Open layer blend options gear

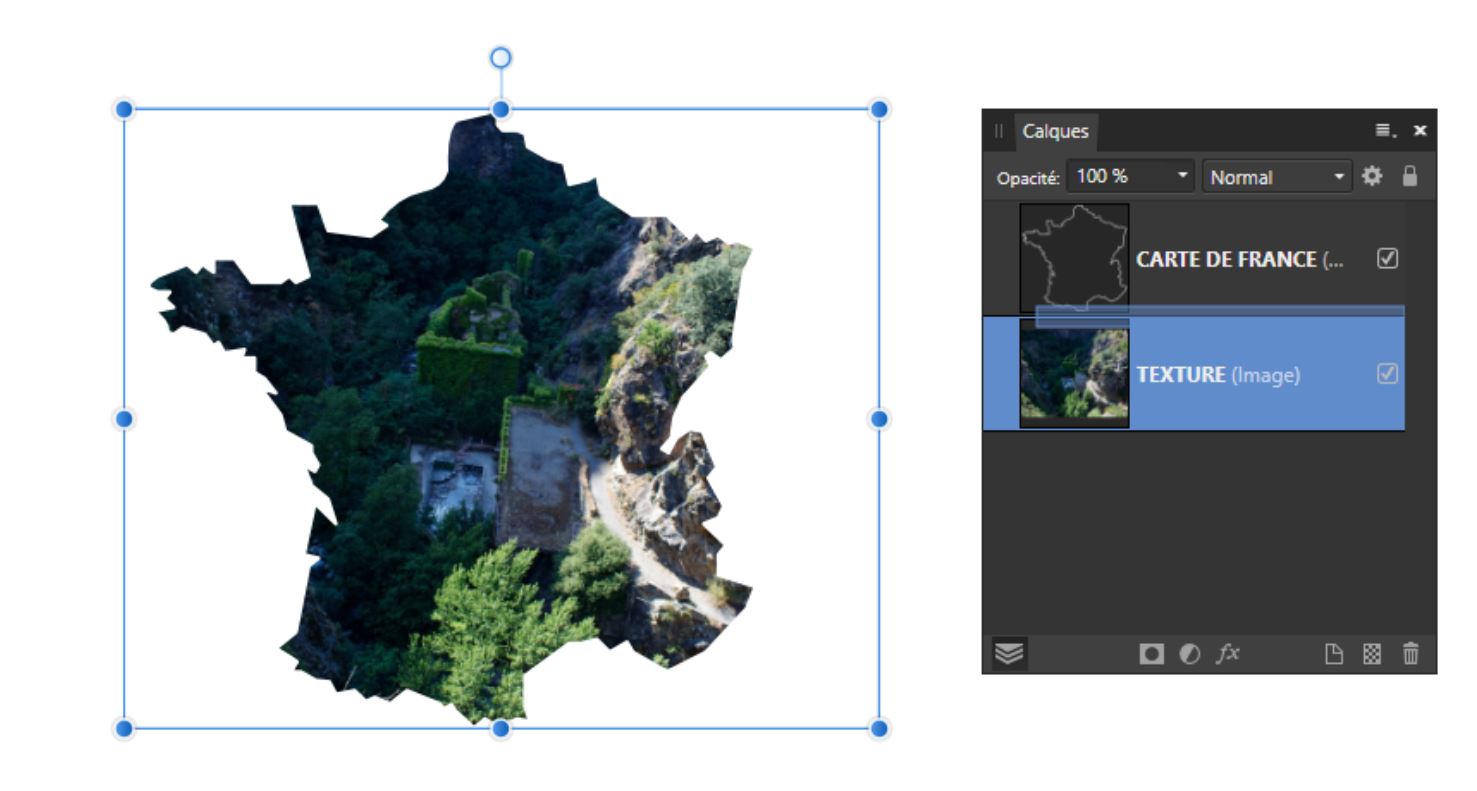[x=1372, y=176]
